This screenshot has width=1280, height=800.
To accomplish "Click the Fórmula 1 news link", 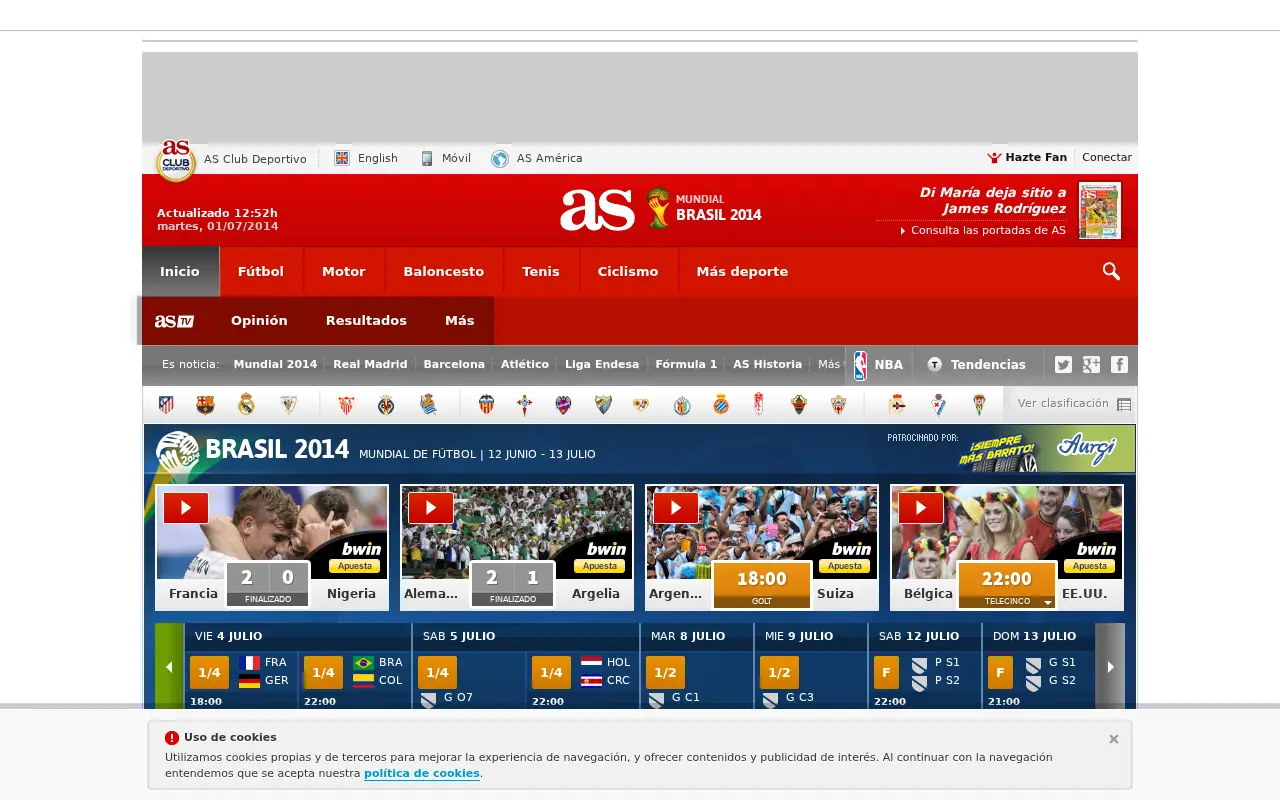I will coord(686,364).
